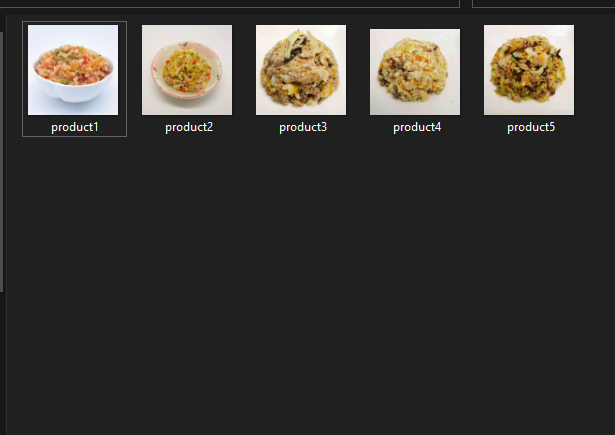Click the search box at top right
The height and width of the screenshot is (435, 615).
click(x=544, y=4)
